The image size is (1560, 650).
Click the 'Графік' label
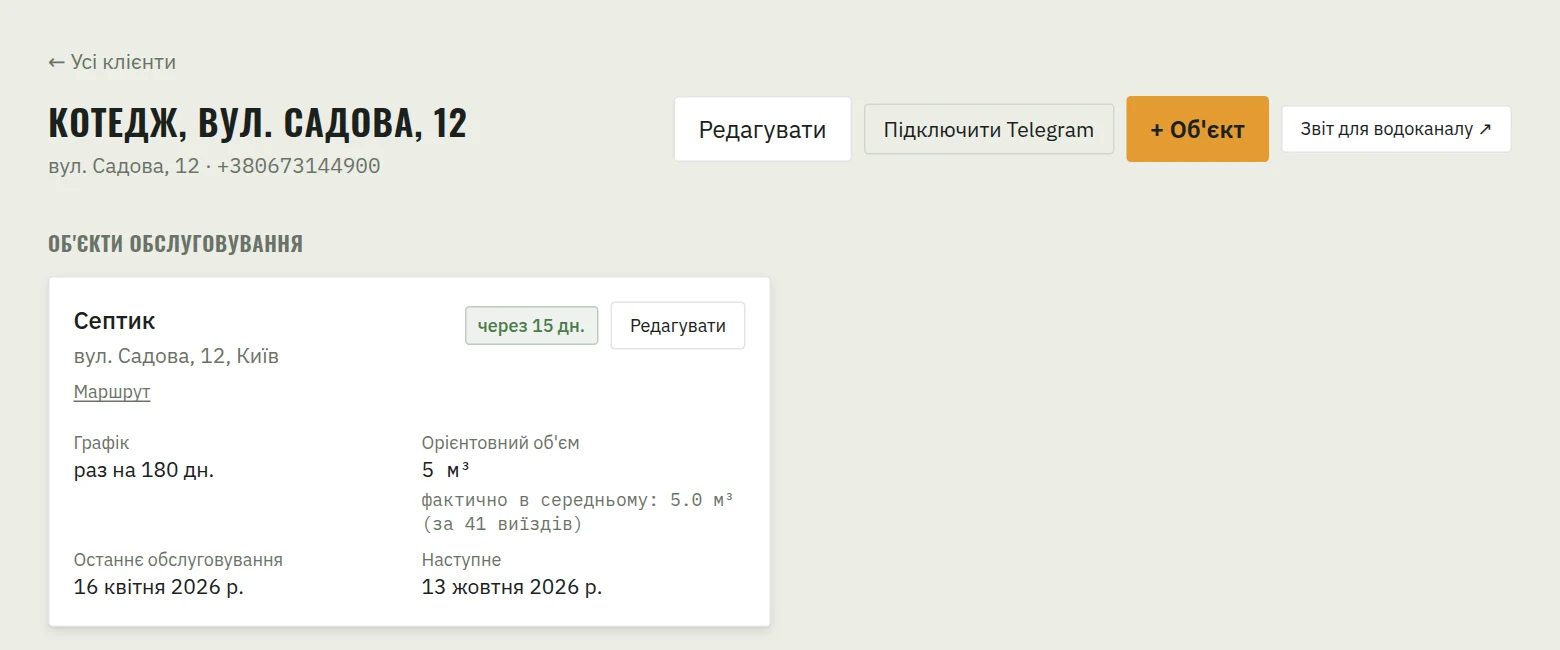point(102,443)
